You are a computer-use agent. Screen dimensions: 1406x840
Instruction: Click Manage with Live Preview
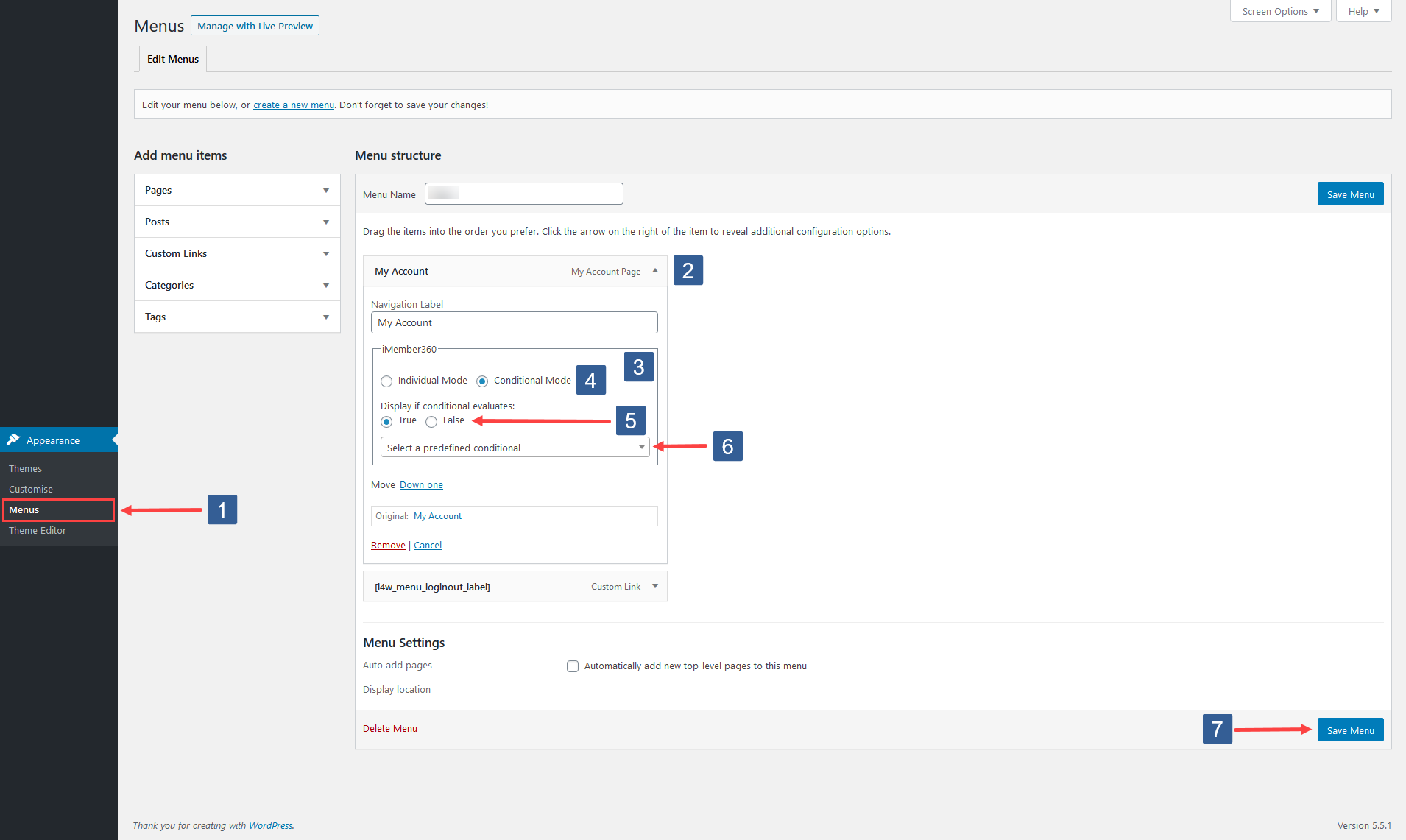click(x=254, y=25)
